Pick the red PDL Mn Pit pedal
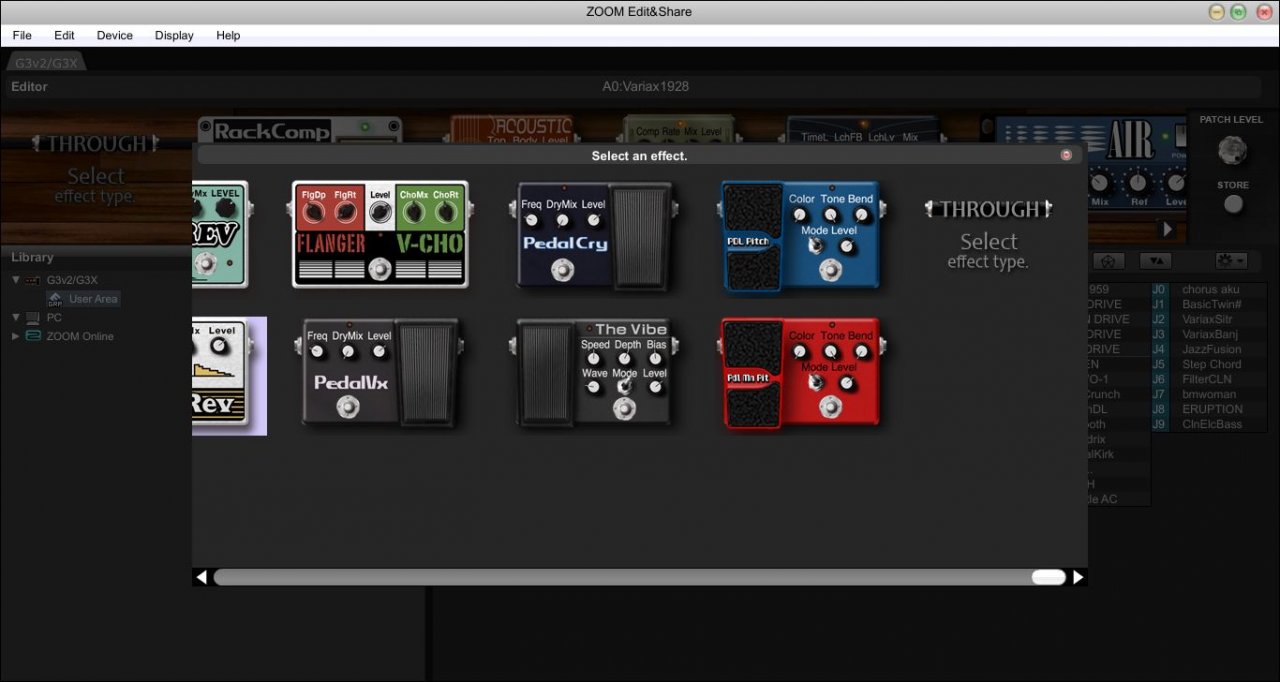 click(x=800, y=373)
